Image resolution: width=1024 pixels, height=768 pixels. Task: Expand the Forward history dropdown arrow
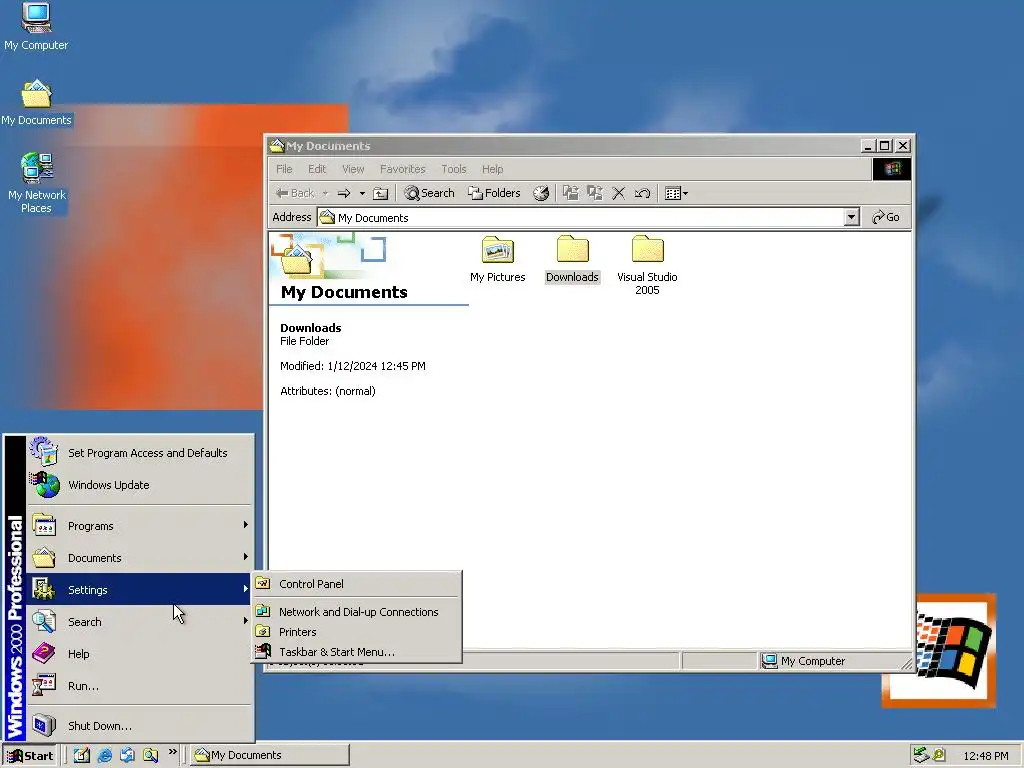[362, 193]
